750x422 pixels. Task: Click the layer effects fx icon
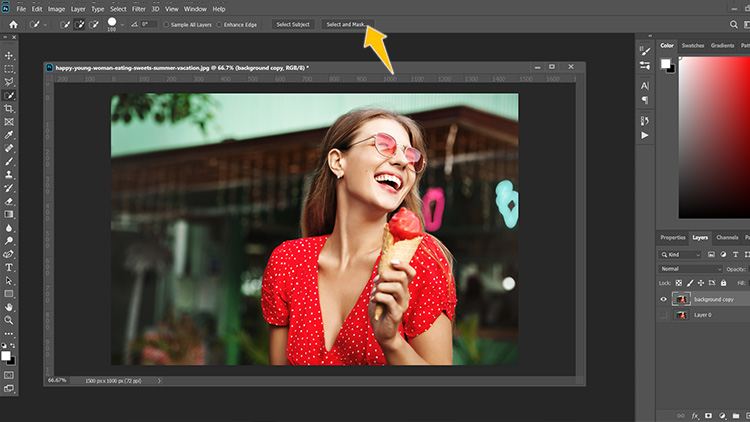pyautogui.click(x=695, y=416)
